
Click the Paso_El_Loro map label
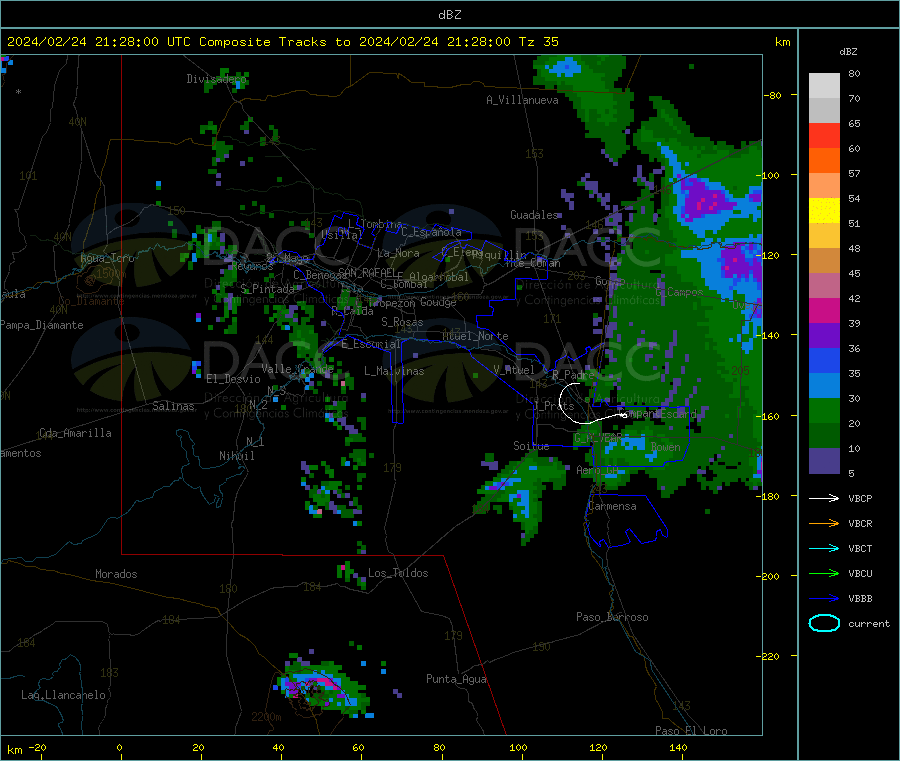(x=691, y=731)
